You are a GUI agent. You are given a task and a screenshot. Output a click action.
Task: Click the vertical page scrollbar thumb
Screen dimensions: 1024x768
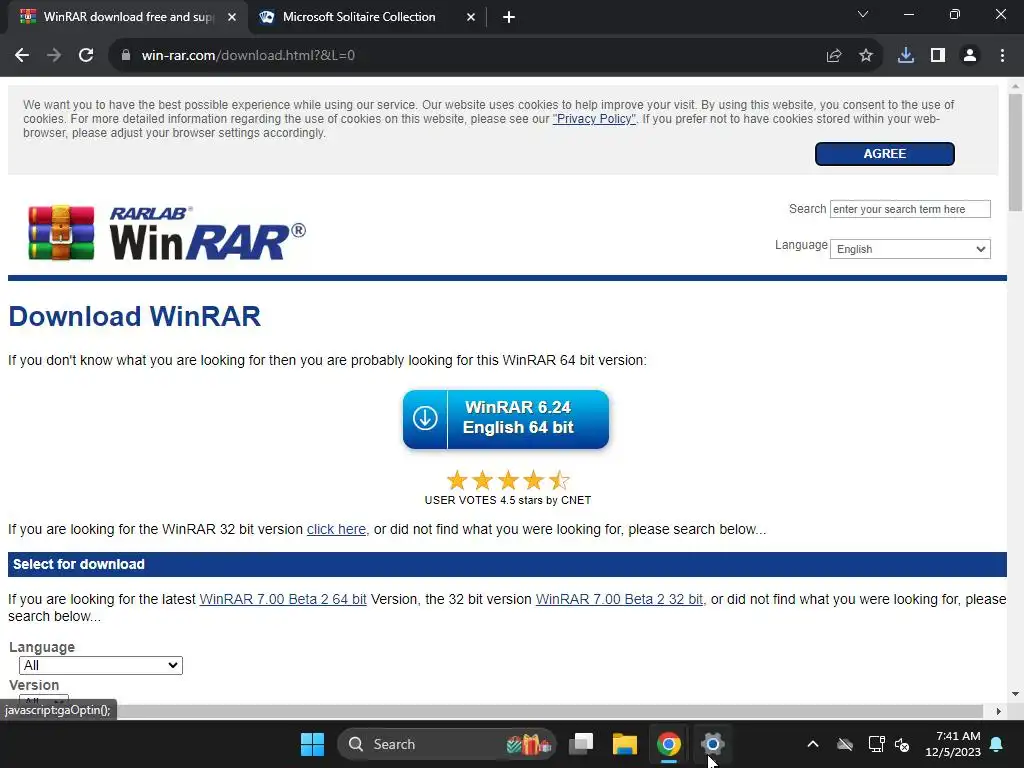pos(1015,153)
